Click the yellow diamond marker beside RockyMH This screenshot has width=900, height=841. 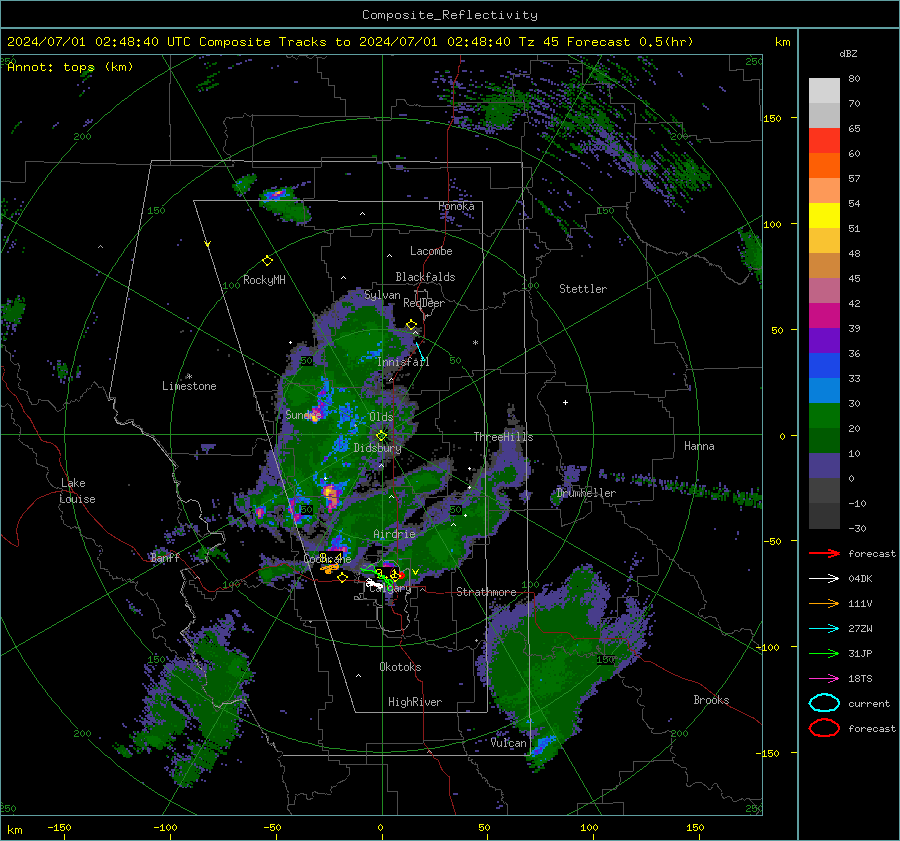pyautogui.click(x=267, y=261)
